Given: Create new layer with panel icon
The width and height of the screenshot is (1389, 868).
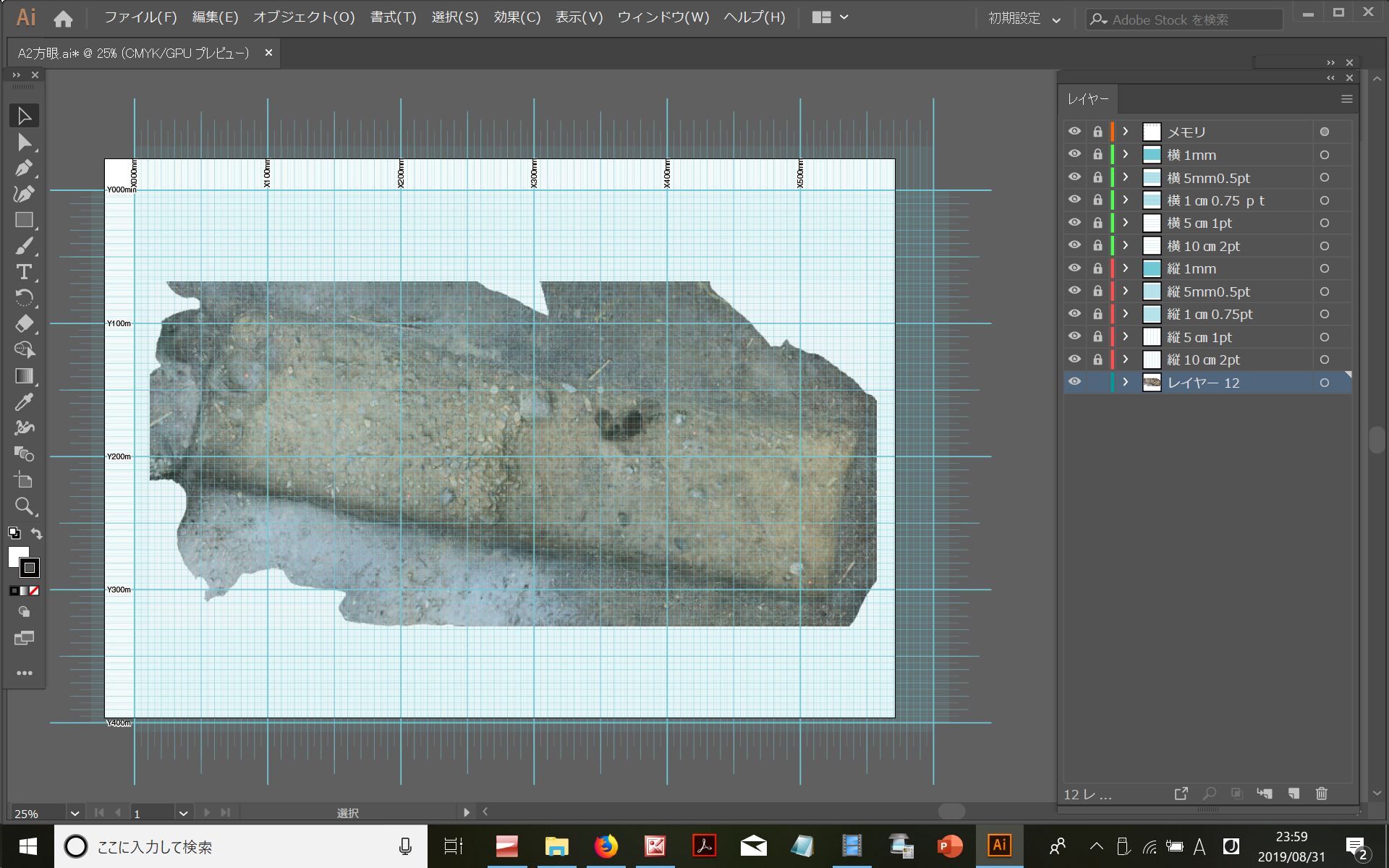Looking at the screenshot, I should tap(1294, 793).
